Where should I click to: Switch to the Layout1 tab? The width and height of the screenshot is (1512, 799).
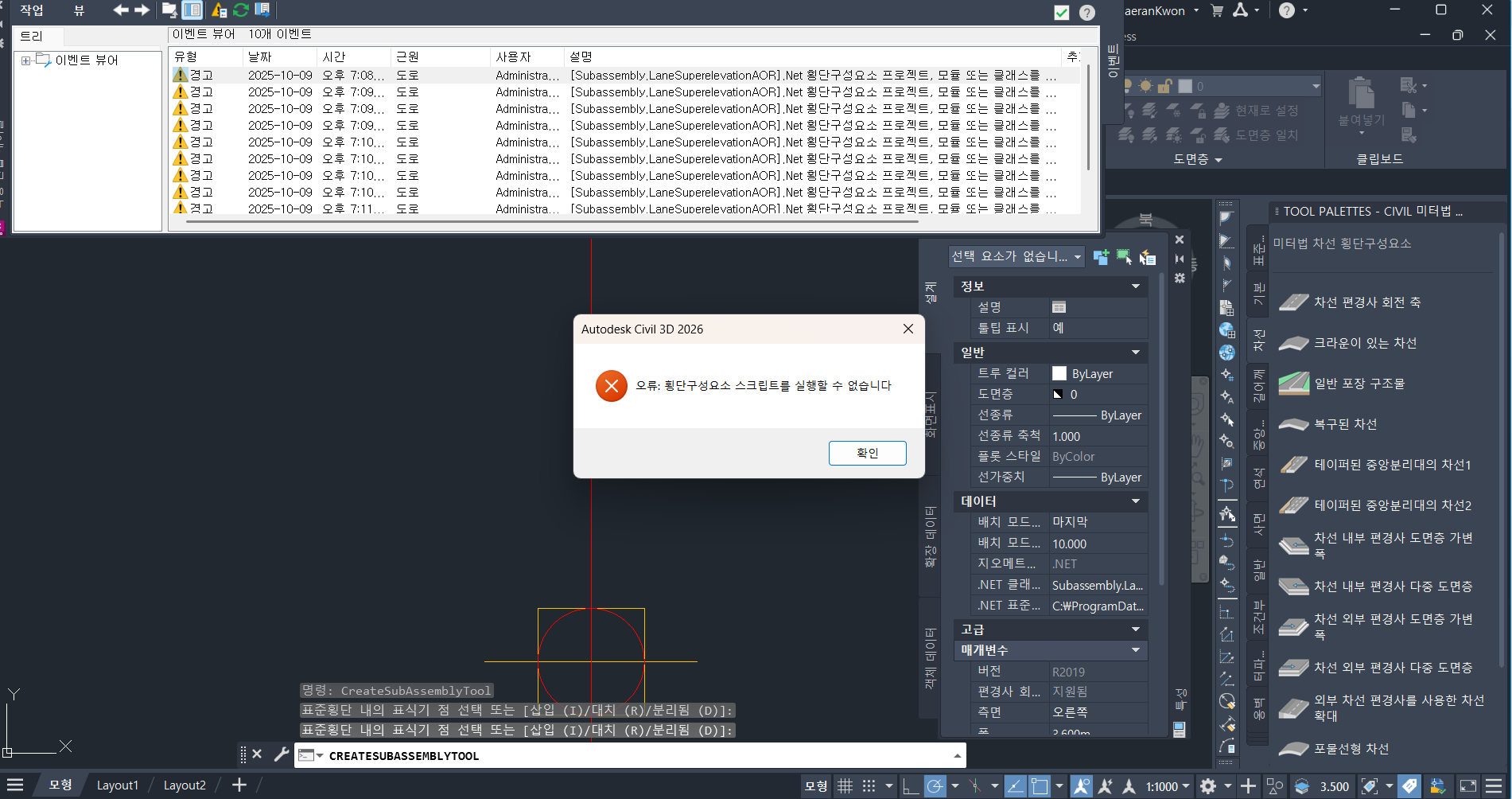tap(117, 785)
